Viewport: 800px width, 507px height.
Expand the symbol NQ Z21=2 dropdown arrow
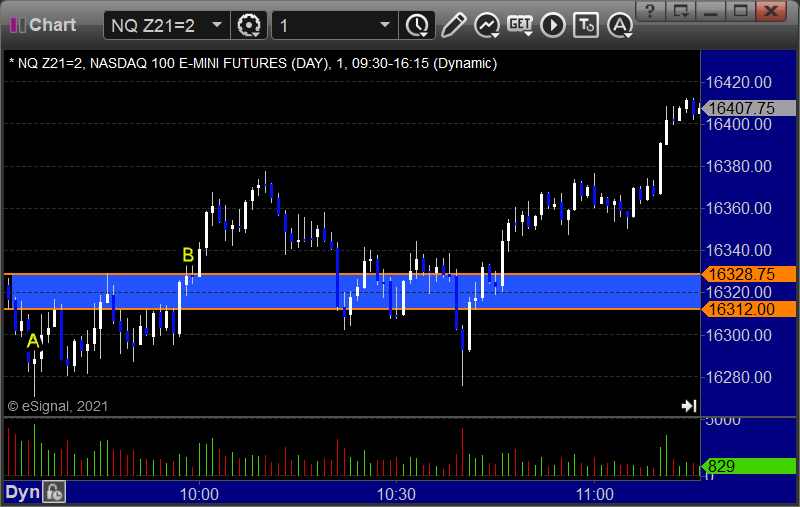coord(217,24)
